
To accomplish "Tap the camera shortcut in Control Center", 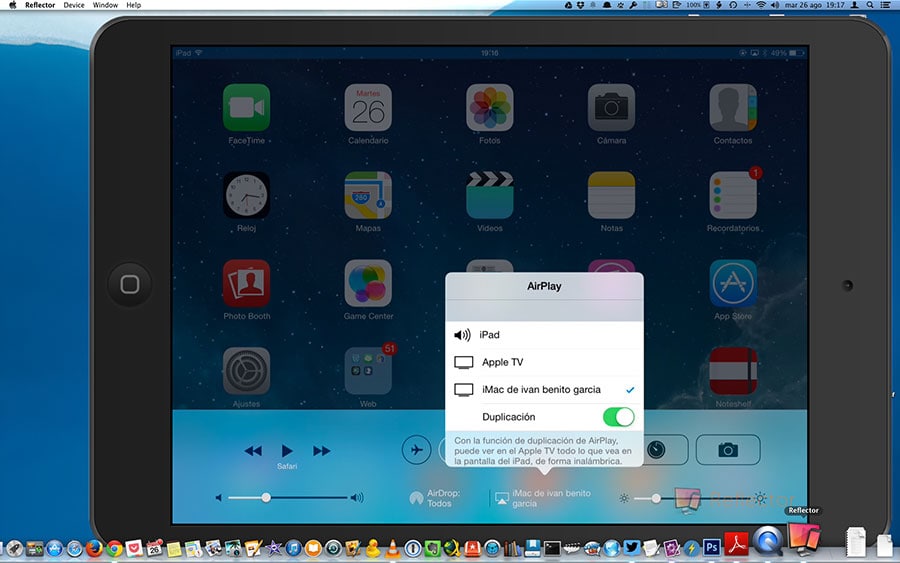I will [728, 450].
